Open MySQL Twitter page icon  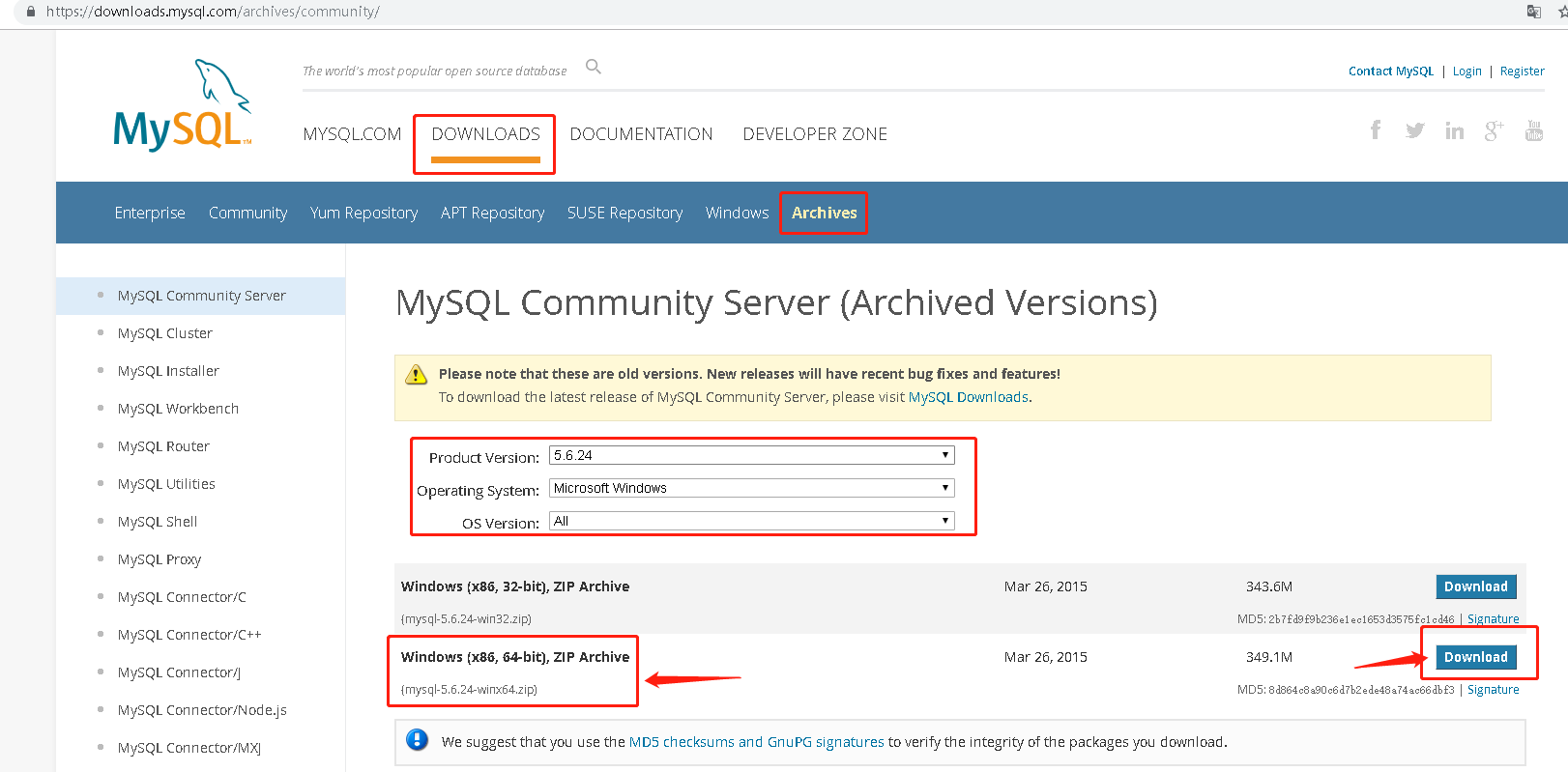pyautogui.click(x=1414, y=130)
